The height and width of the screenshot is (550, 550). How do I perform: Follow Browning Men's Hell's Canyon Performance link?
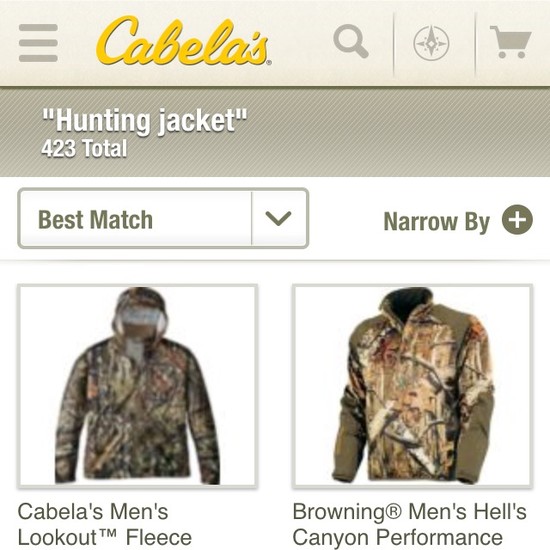click(410, 525)
